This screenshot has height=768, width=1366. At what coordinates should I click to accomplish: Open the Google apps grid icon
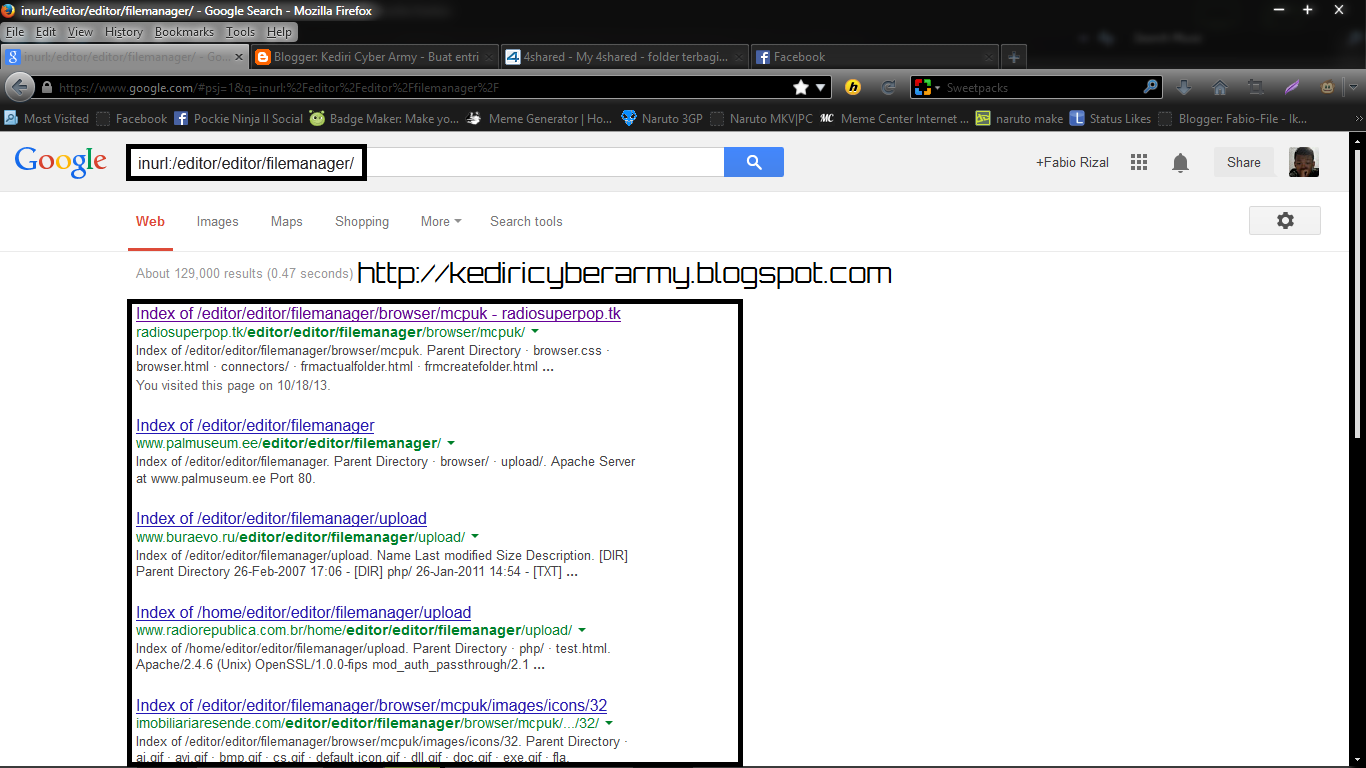coord(1138,162)
